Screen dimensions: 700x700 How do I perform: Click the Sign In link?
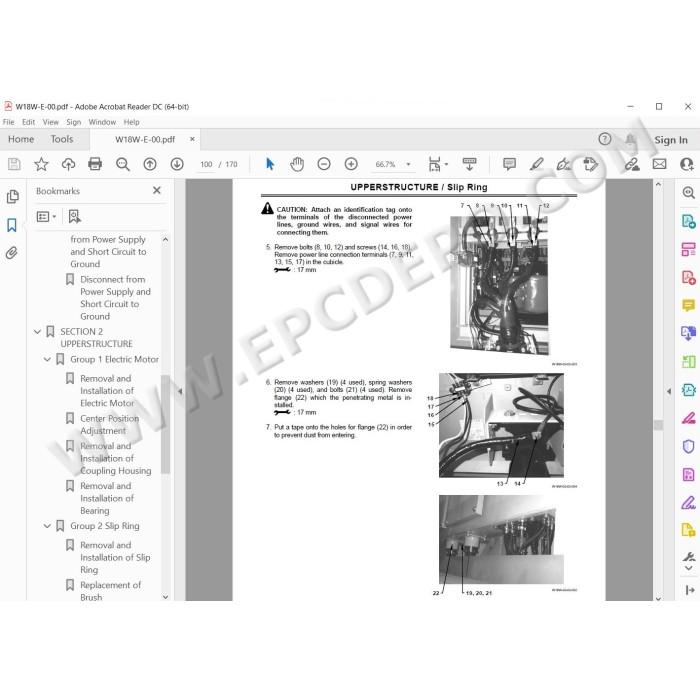point(671,140)
